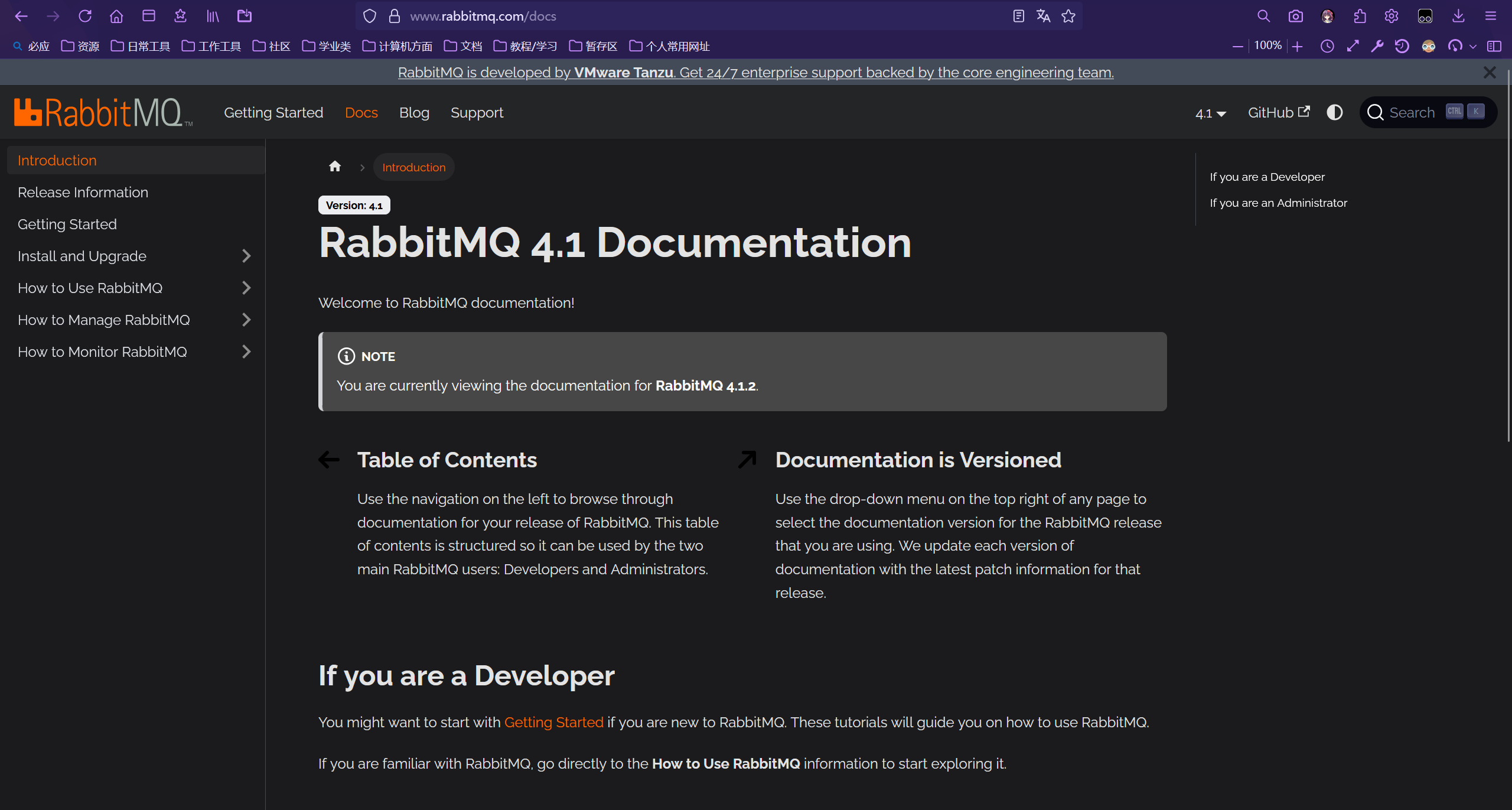Open GitHub external link
The height and width of the screenshot is (810, 1512).
point(1278,112)
